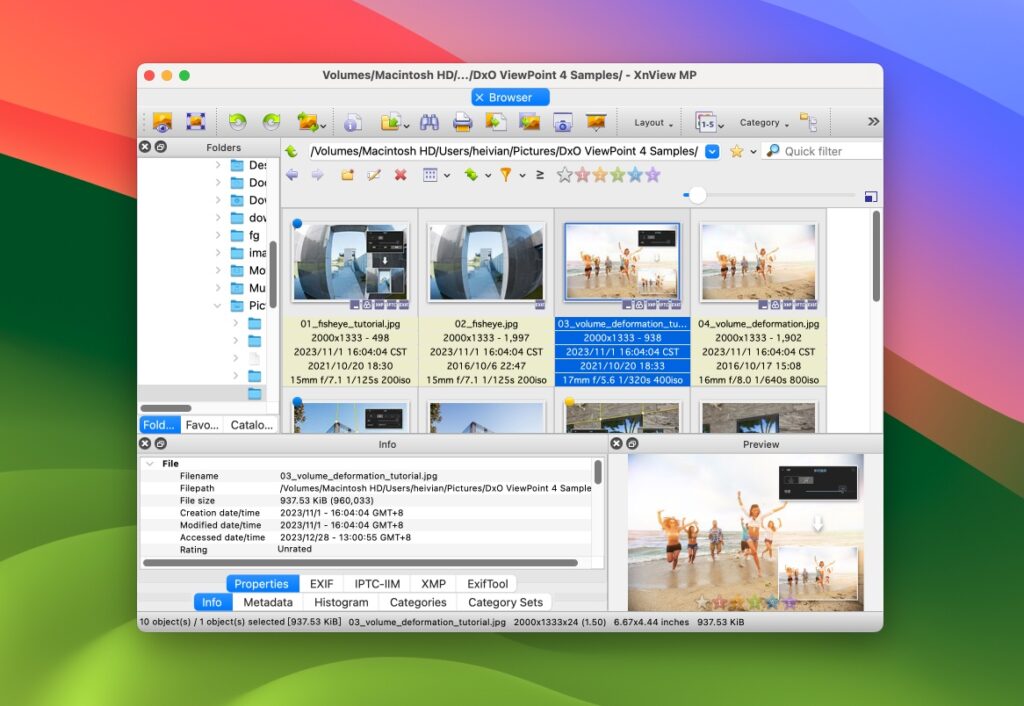
Task: Rotate the selected image counterclockwise
Action: (x=237, y=121)
